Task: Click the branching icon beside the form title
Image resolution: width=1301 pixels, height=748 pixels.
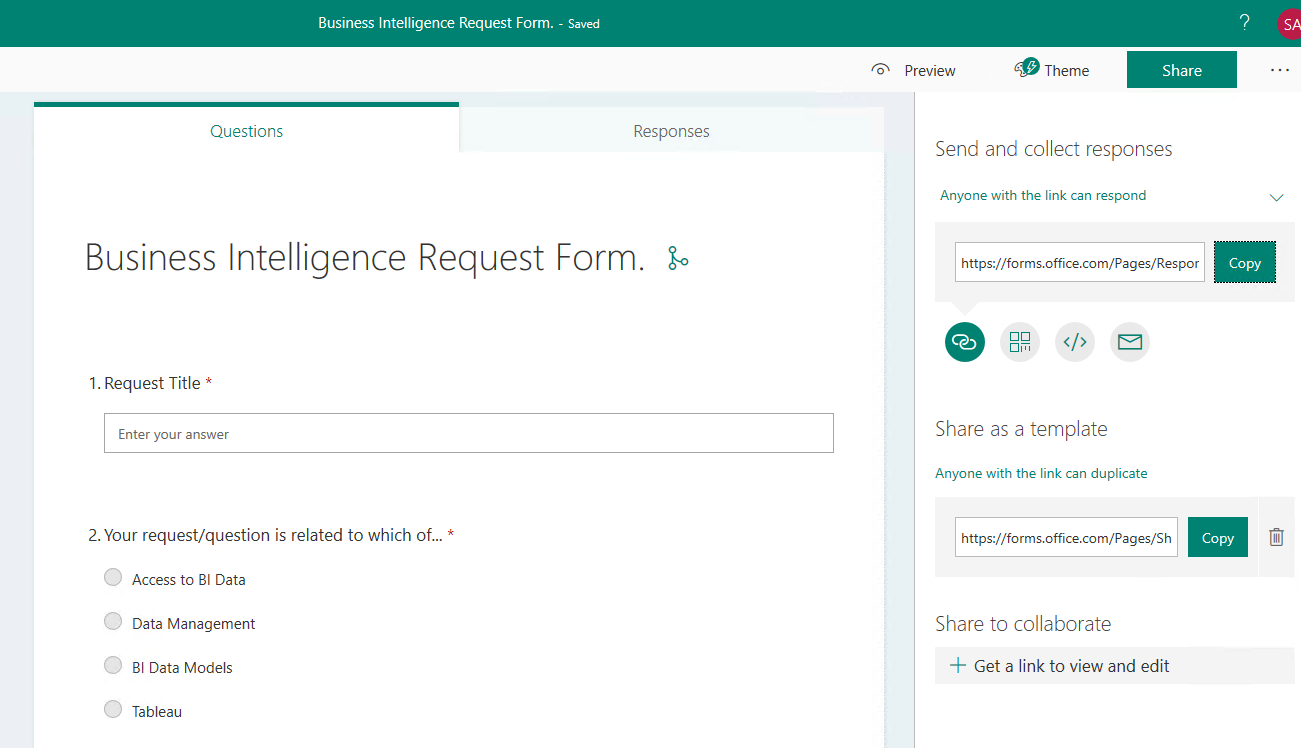Action: click(x=678, y=258)
